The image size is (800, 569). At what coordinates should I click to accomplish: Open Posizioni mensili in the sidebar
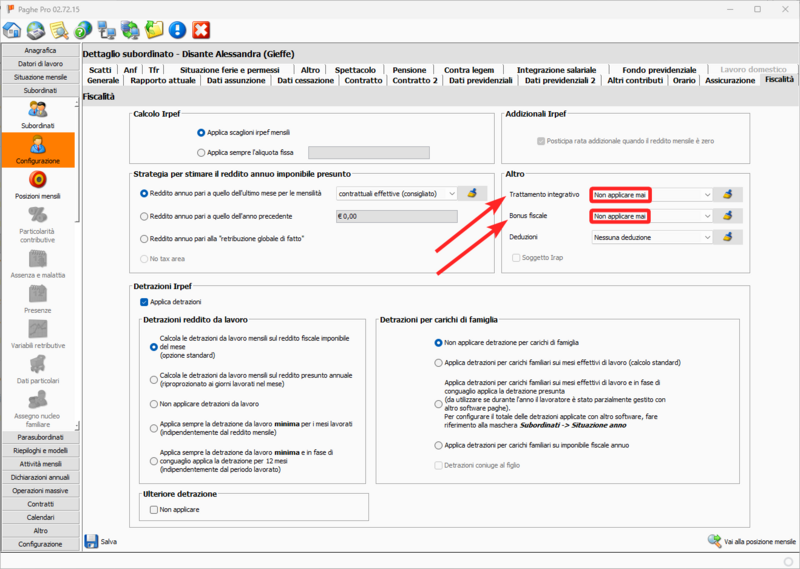[x=38, y=183]
